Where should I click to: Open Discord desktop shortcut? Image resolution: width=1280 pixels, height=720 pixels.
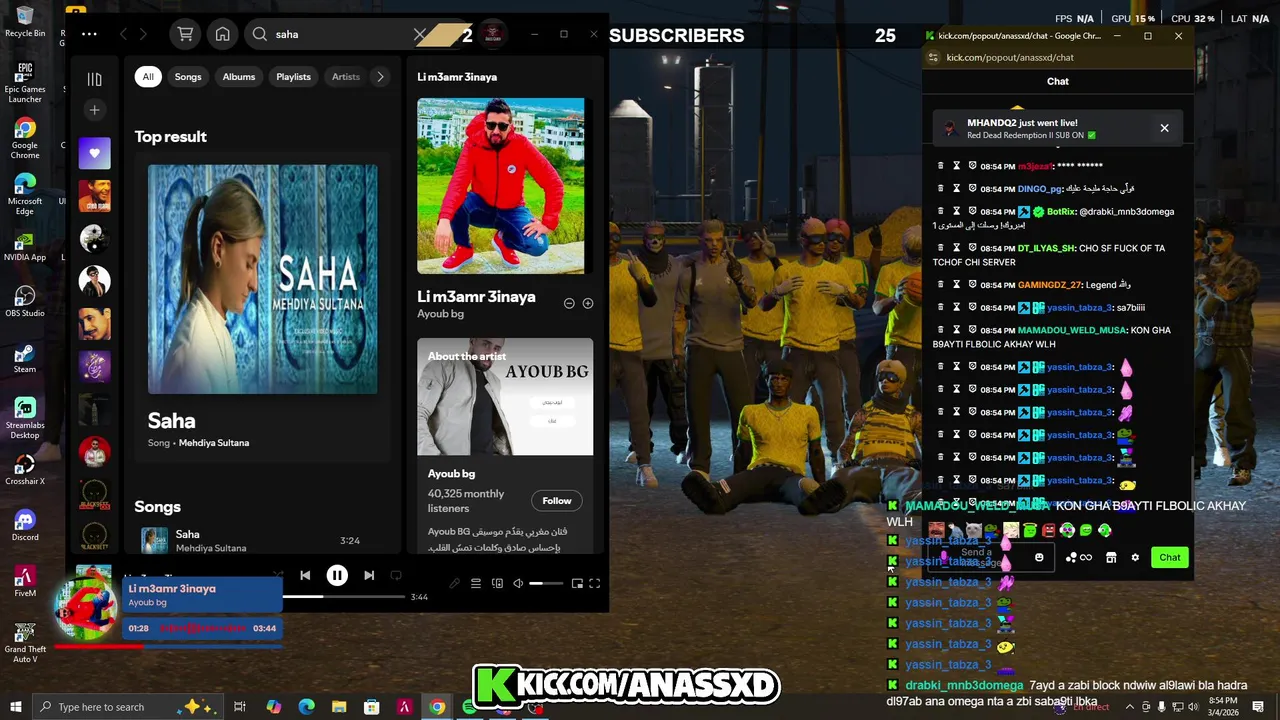pyautogui.click(x=25, y=525)
